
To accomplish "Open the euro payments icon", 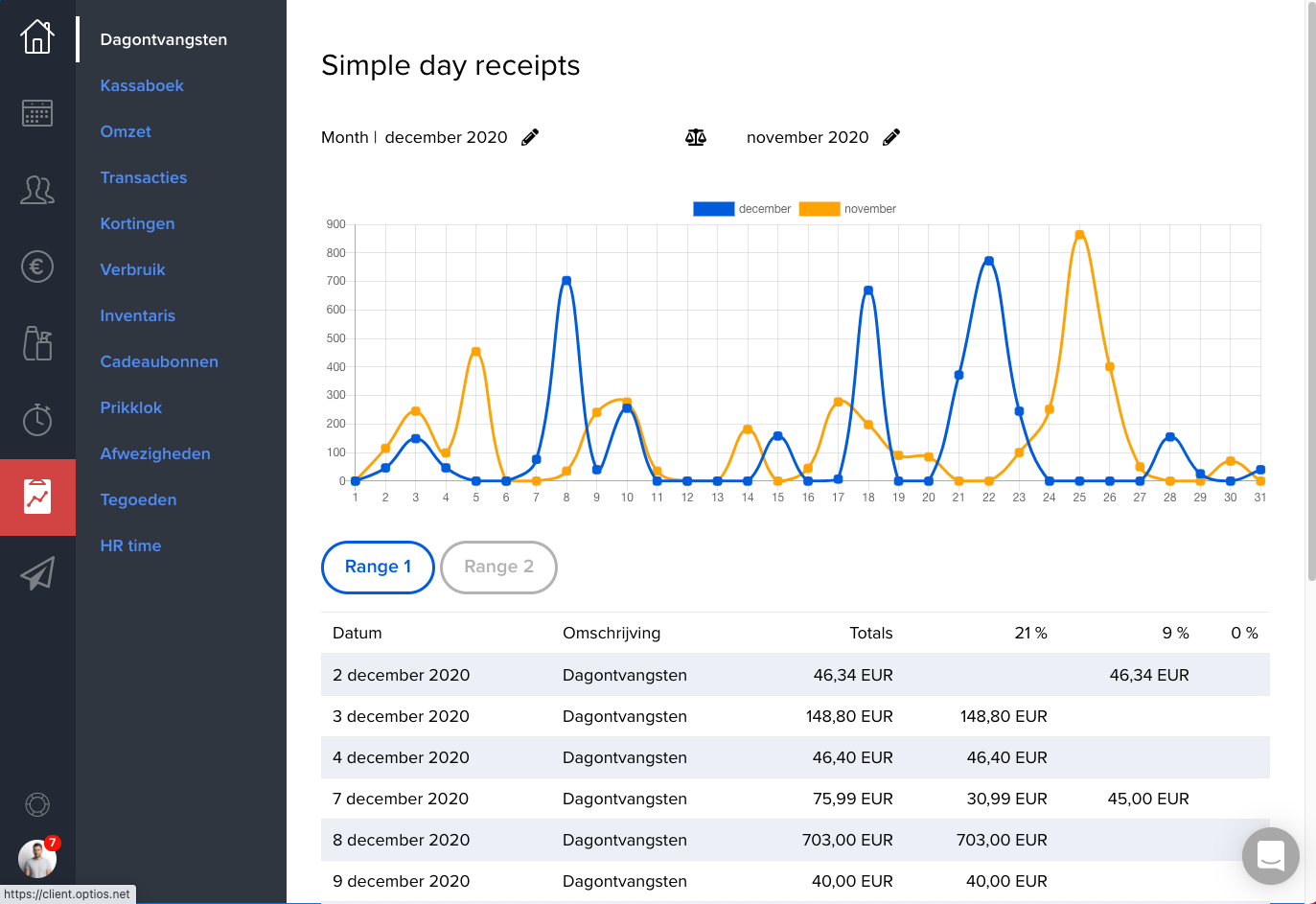I will [x=37, y=267].
